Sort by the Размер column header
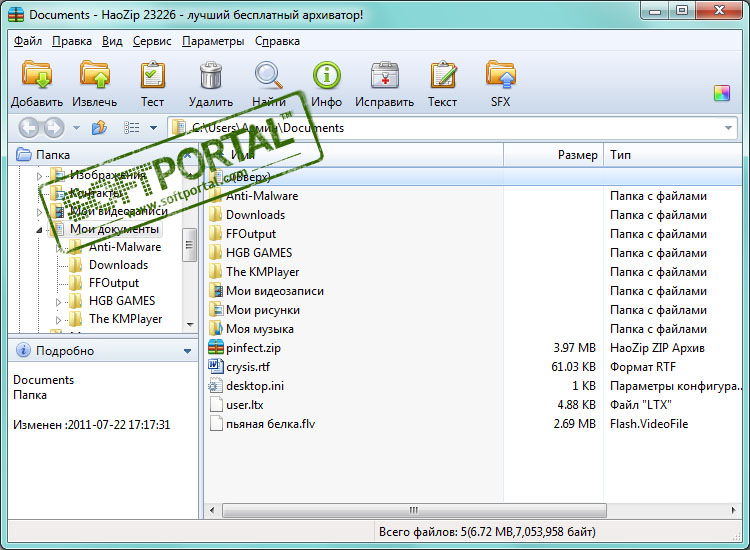 tap(553, 155)
